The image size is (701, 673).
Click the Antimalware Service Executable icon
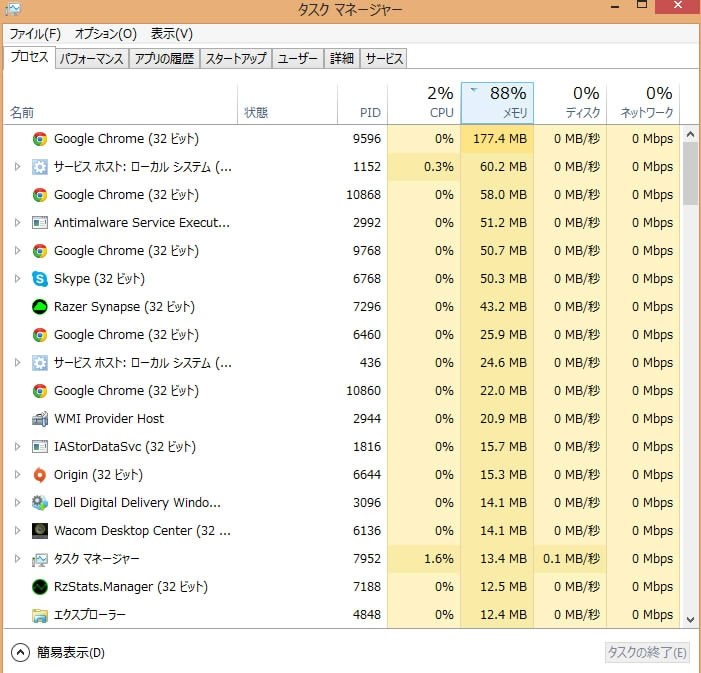(40, 223)
